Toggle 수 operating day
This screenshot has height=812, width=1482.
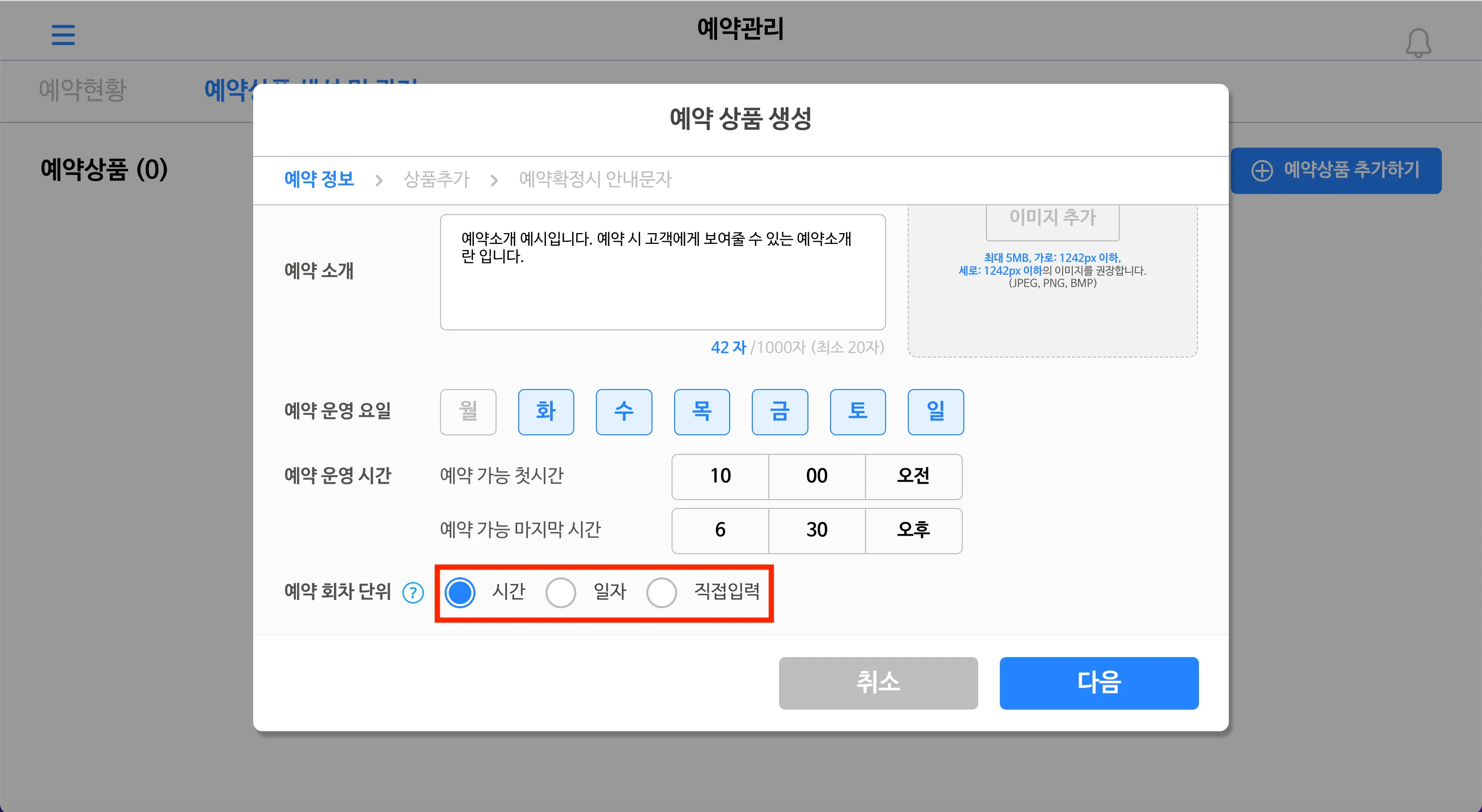point(624,412)
